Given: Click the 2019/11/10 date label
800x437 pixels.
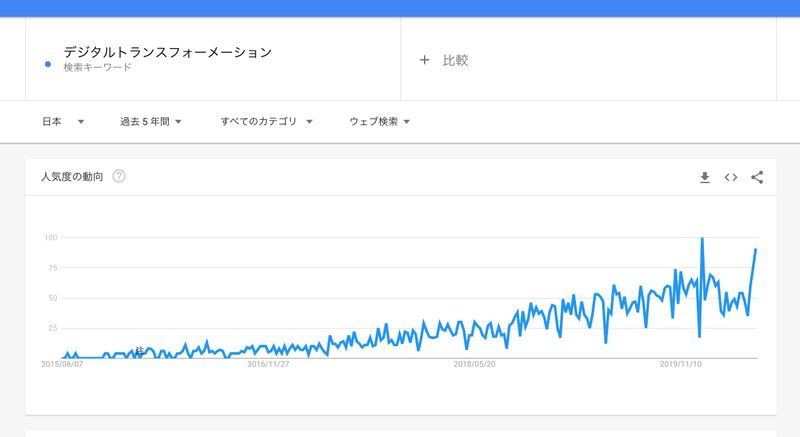Looking at the screenshot, I should pyautogui.click(x=680, y=365).
